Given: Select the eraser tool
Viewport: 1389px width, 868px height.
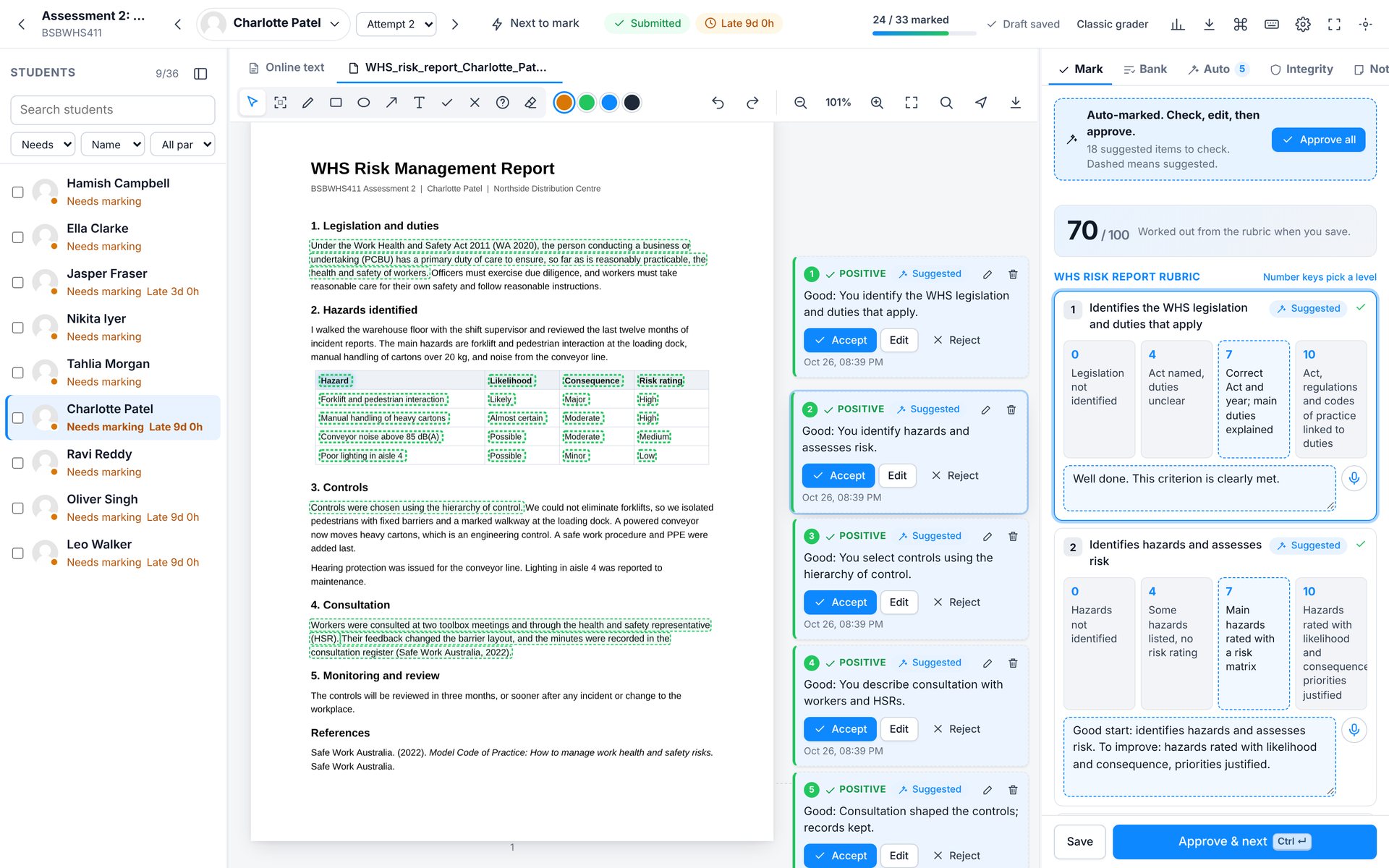Looking at the screenshot, I should (x=530, y=103).
